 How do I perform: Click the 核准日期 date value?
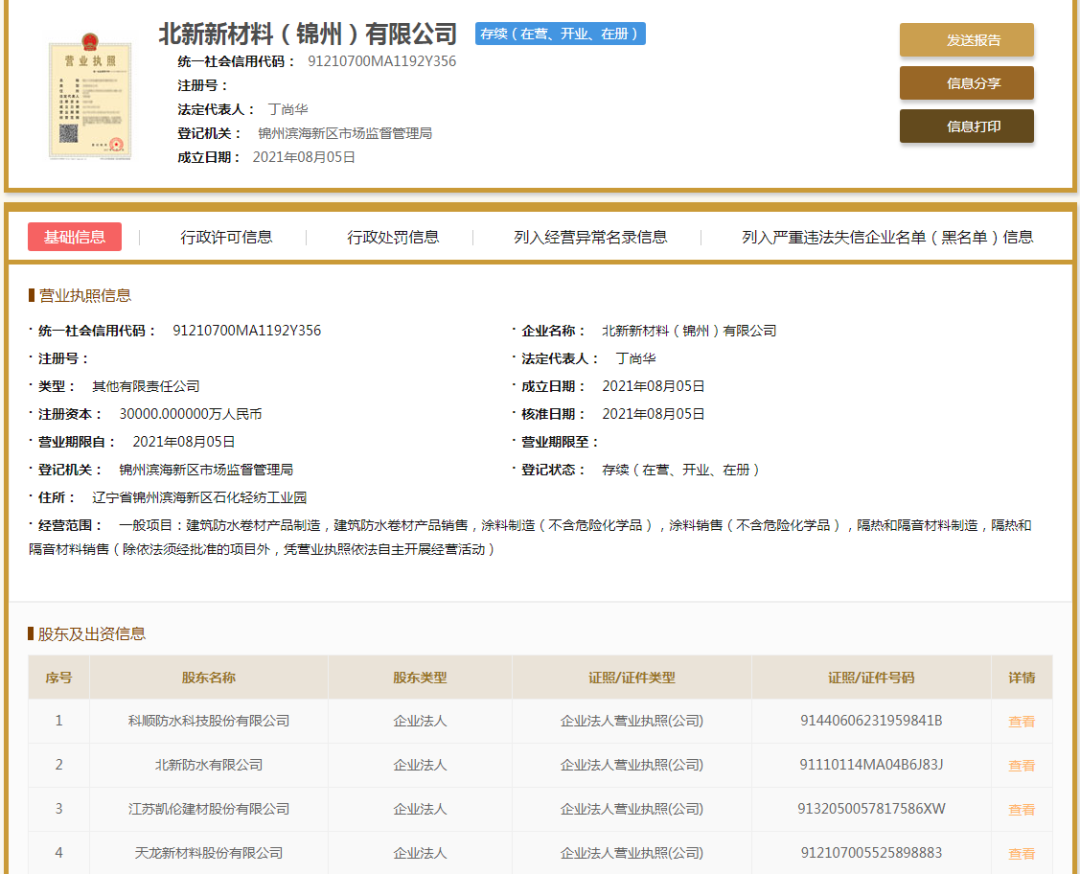pos(654,414)
